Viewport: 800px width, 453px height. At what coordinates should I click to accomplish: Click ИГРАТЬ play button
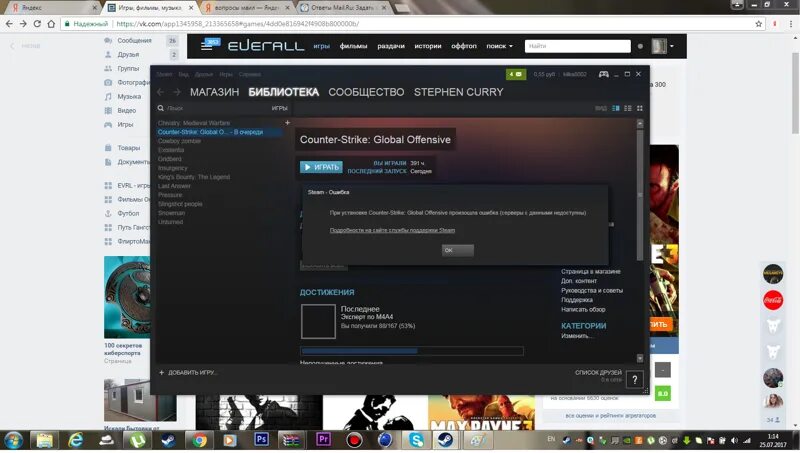[x=321, y=167]
